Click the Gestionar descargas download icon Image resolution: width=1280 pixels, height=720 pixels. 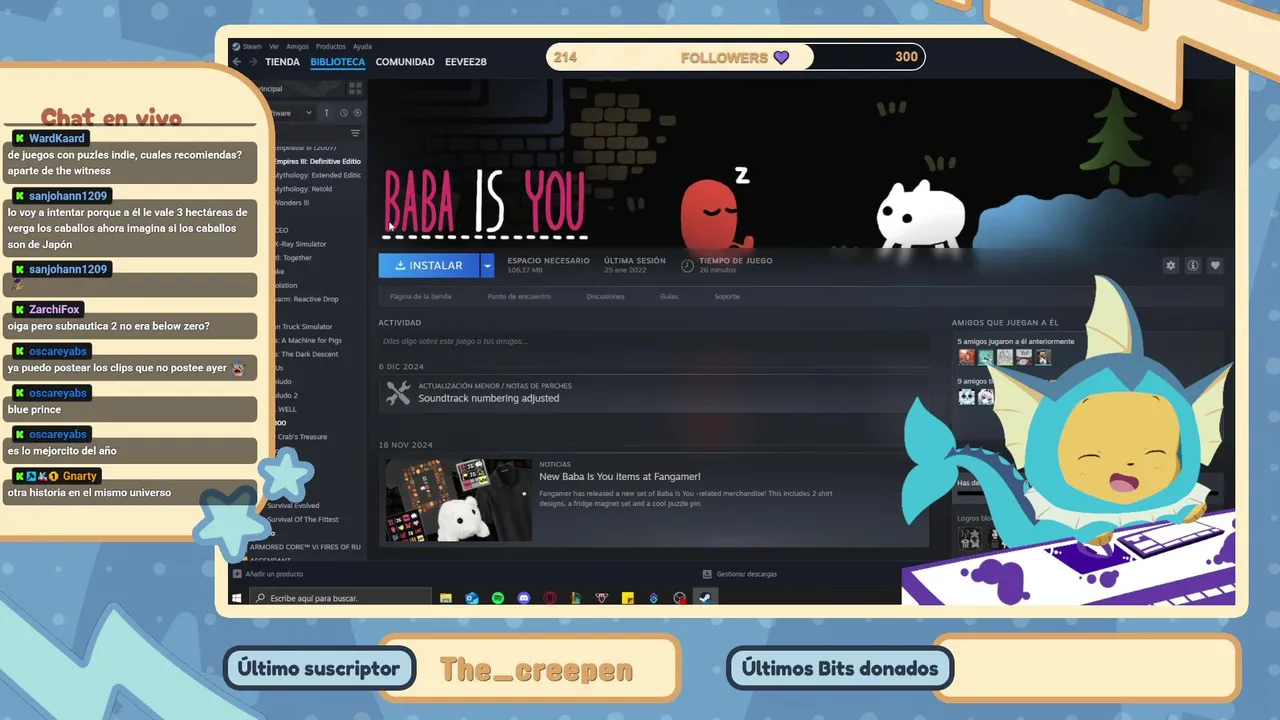tap(707, 574)
